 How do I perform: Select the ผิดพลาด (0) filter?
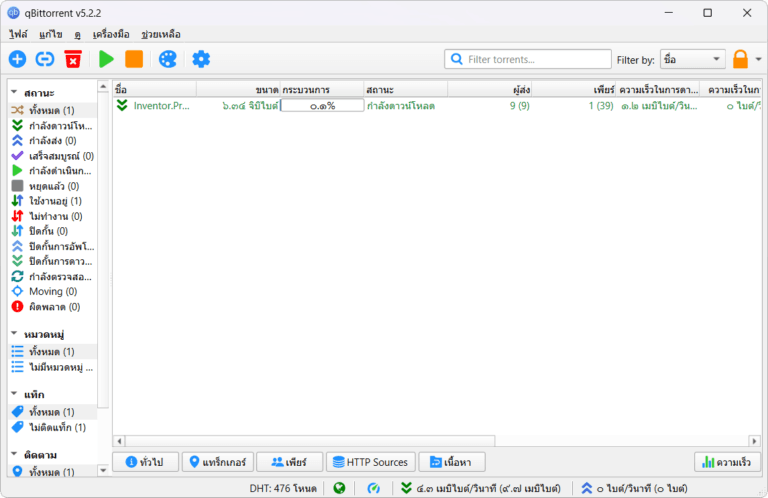point(52,307)
